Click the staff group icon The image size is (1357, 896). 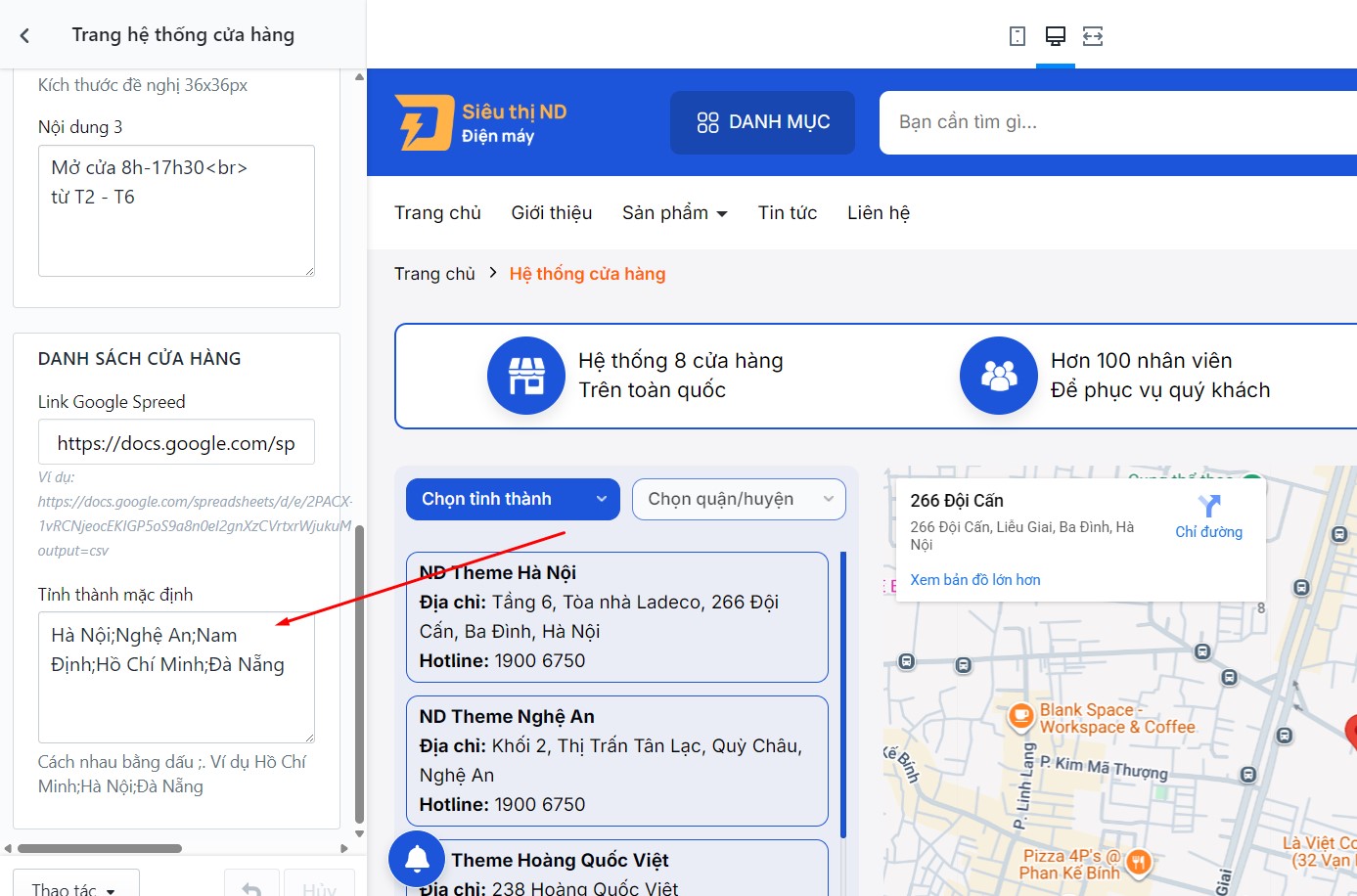999,376
